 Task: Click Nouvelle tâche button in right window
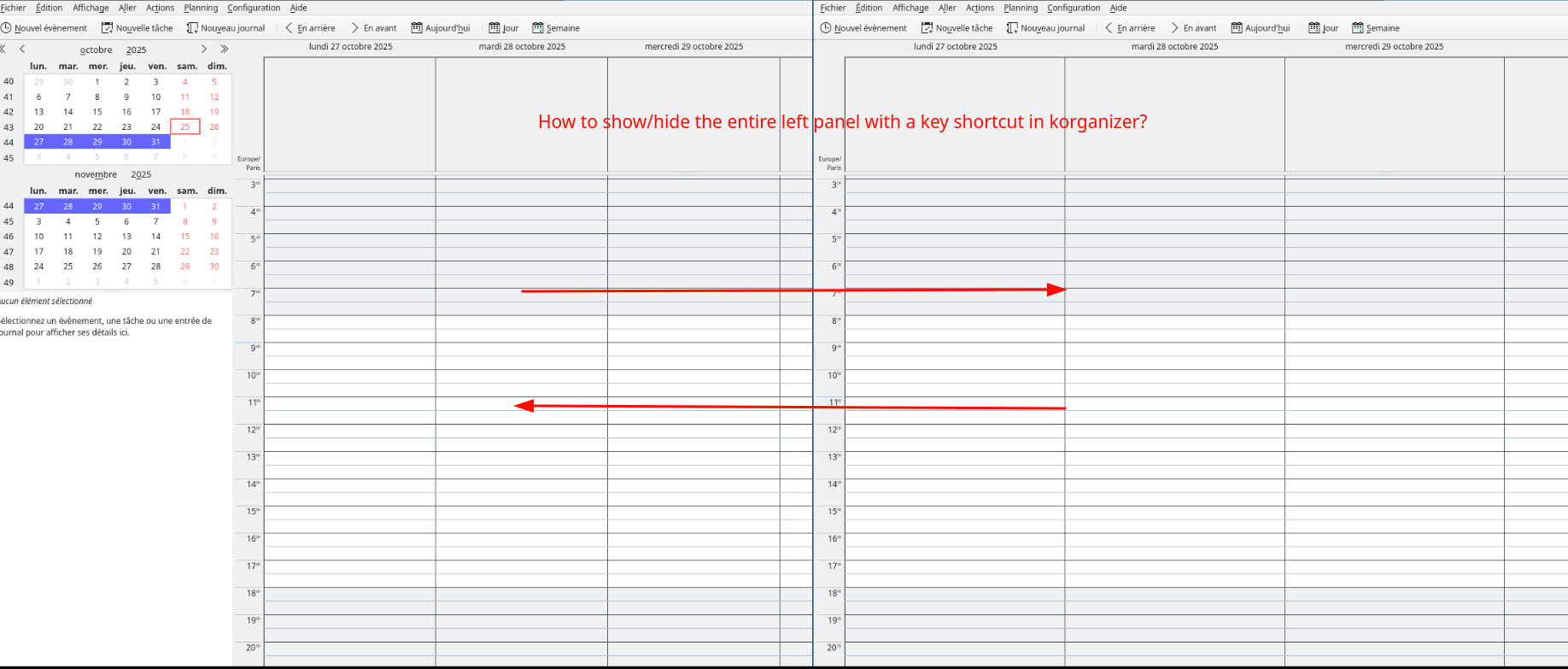coord(957,28)
